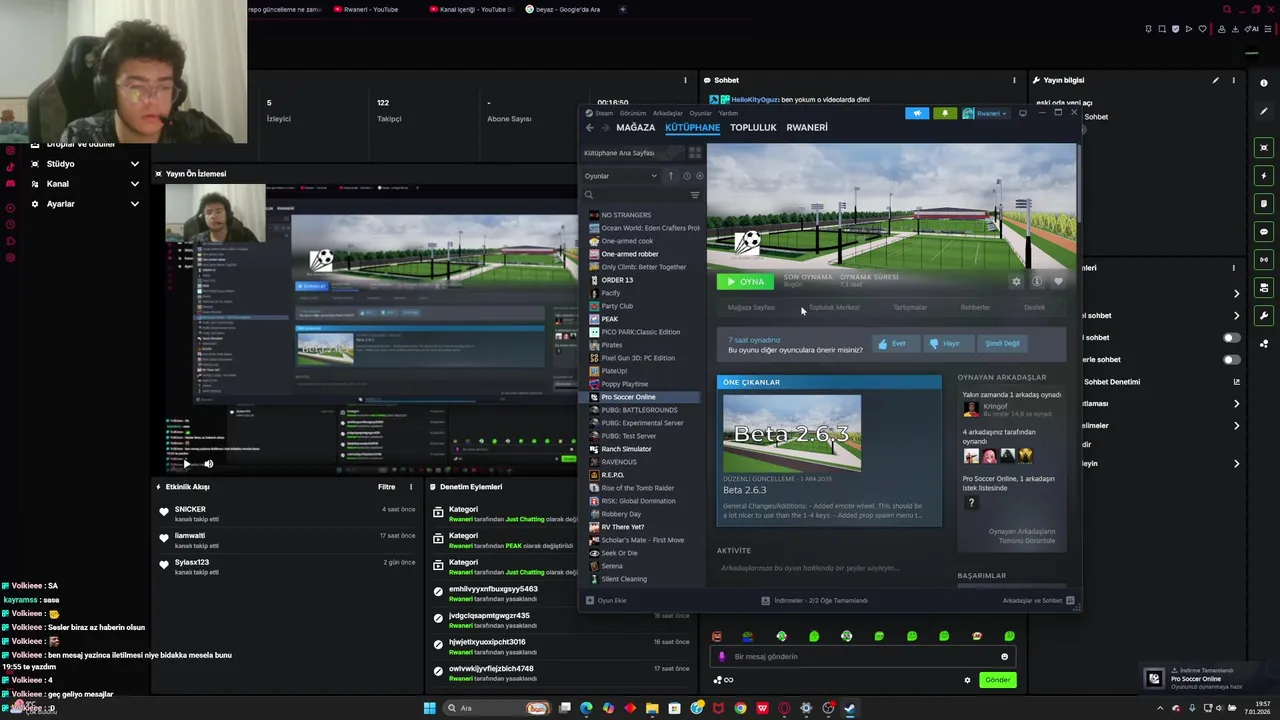The image size is (1280, 720).
Task: Open RWANERİ profile tab in Steam
Action: 807,128
